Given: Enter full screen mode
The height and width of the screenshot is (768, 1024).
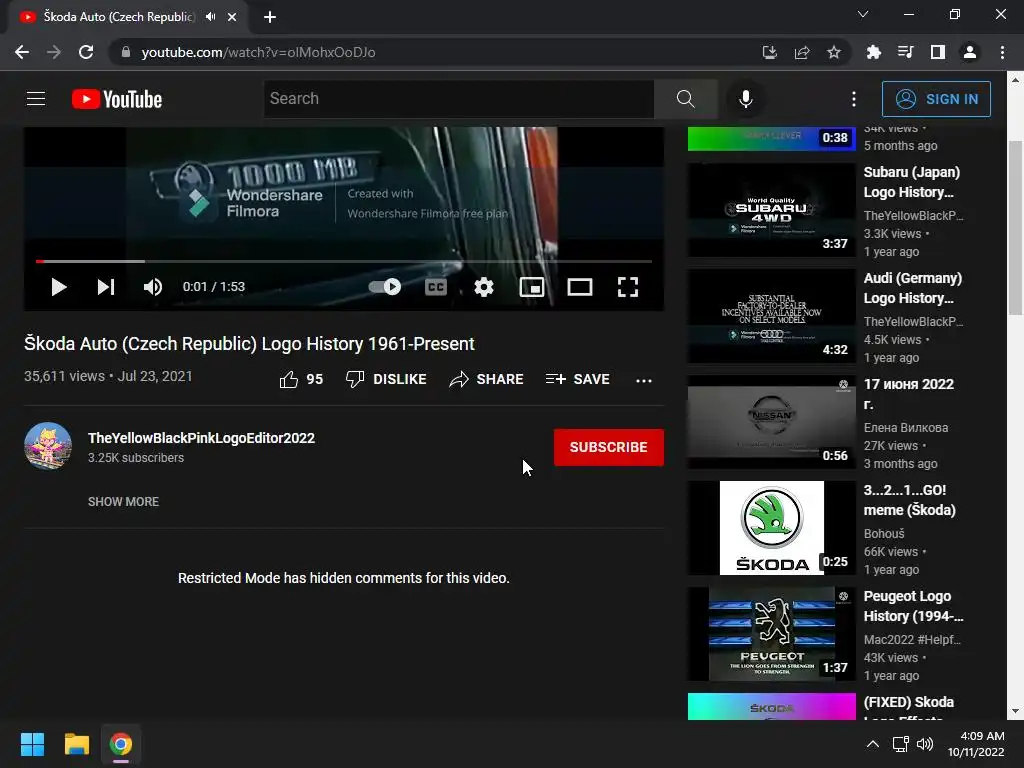Looking at the screenshot, I should coord(628,287).
